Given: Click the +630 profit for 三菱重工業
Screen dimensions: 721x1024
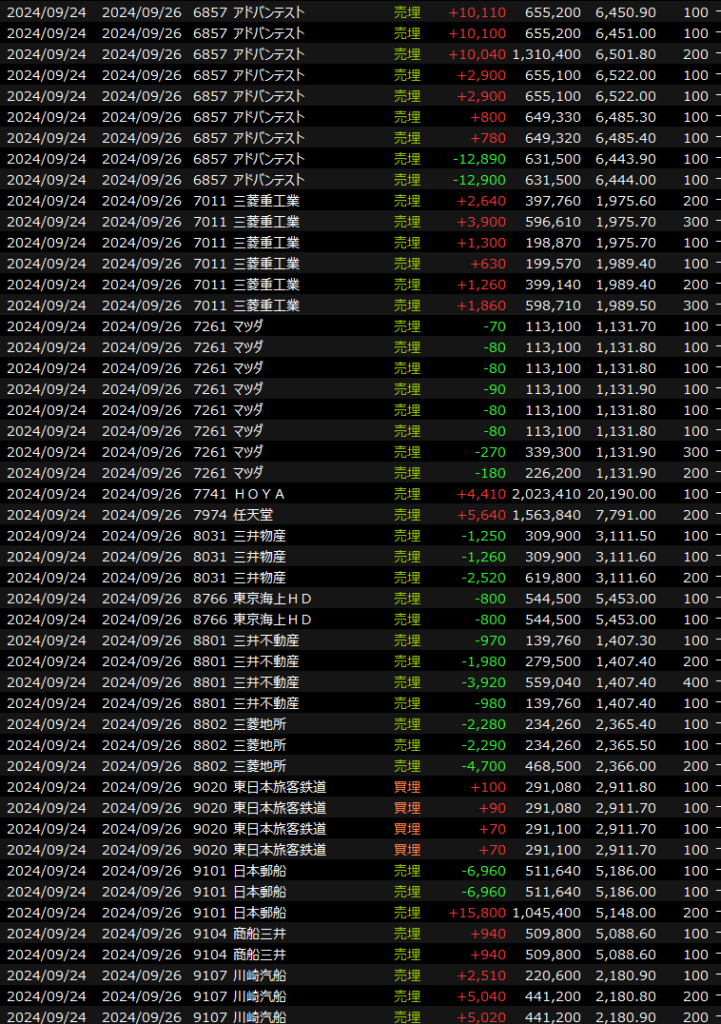Looking at the screenshot, I should pos(488,264).
